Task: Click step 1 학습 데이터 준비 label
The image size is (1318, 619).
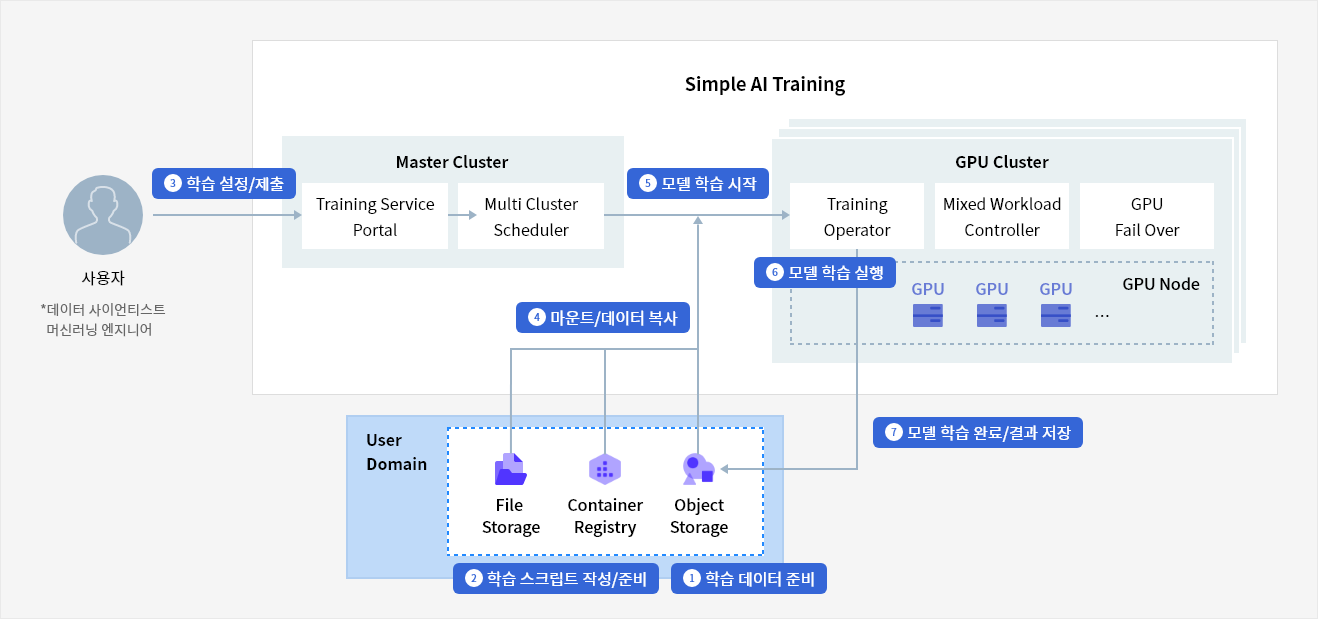Action: 748,579
